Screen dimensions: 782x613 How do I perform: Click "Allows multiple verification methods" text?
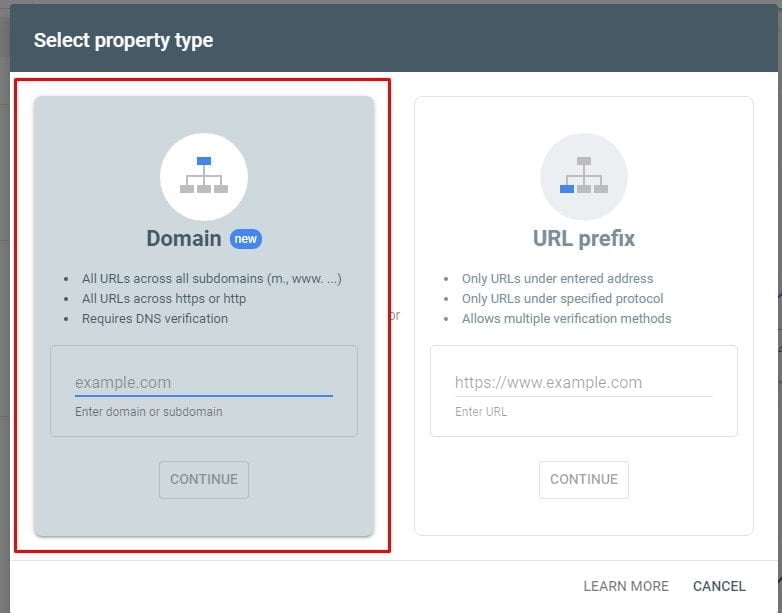[x=566, y=318]
